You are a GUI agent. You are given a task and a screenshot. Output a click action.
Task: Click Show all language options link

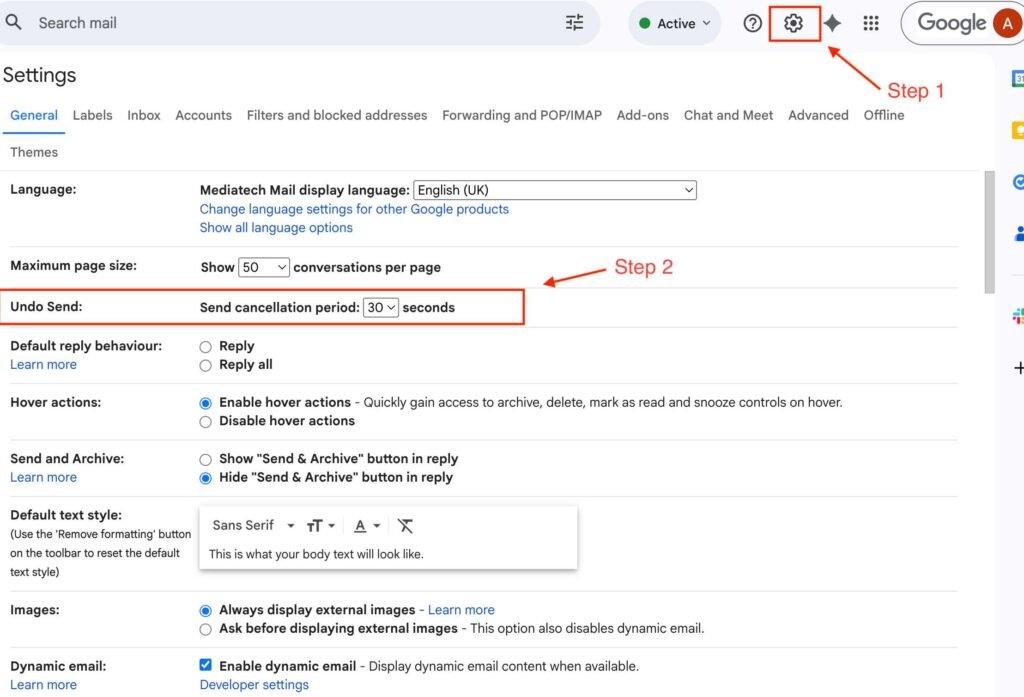(x=276, y=228)
